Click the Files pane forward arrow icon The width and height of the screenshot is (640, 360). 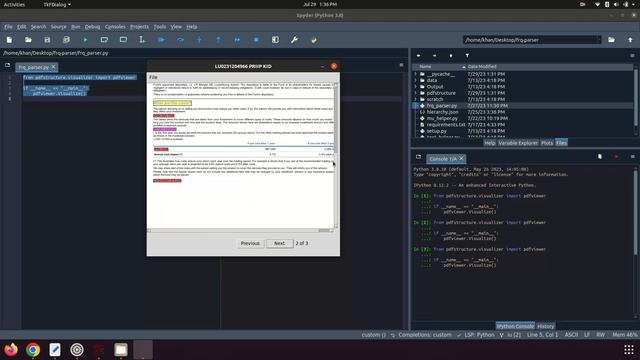[x=434, y=56]
